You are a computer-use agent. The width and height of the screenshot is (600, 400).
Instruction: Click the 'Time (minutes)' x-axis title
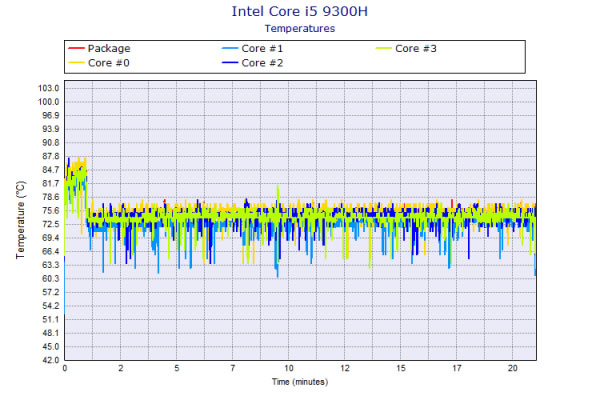pyautogui.click(x=300, y=382)
